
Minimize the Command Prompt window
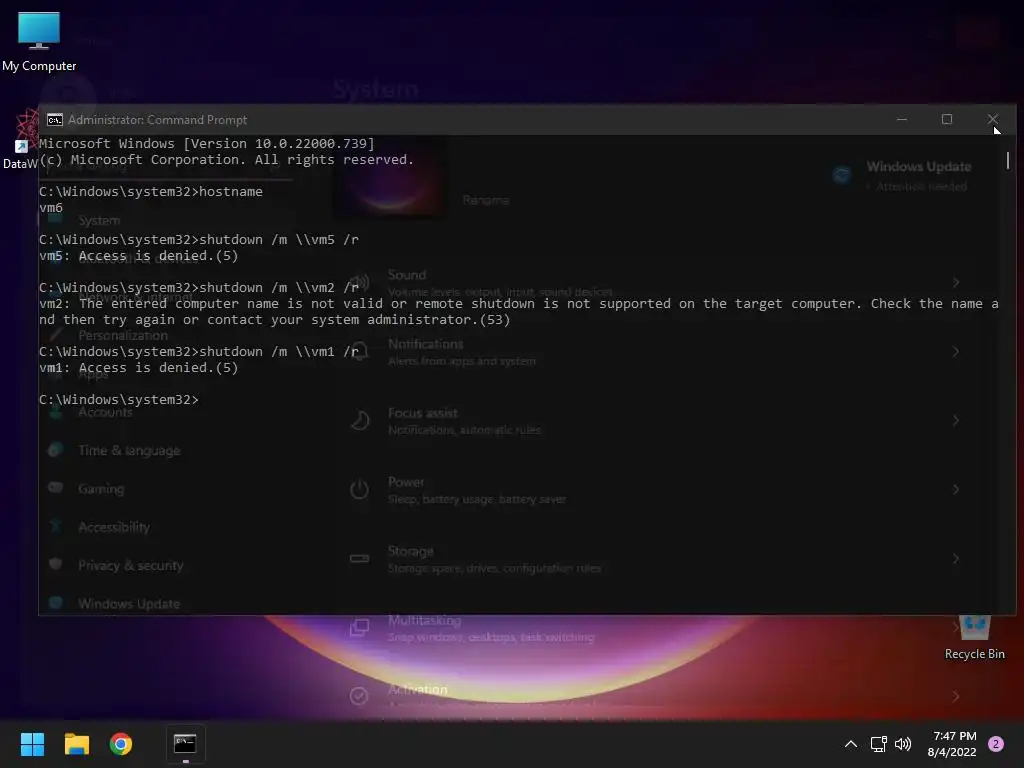pyautogui.click(x=902, y=120)
